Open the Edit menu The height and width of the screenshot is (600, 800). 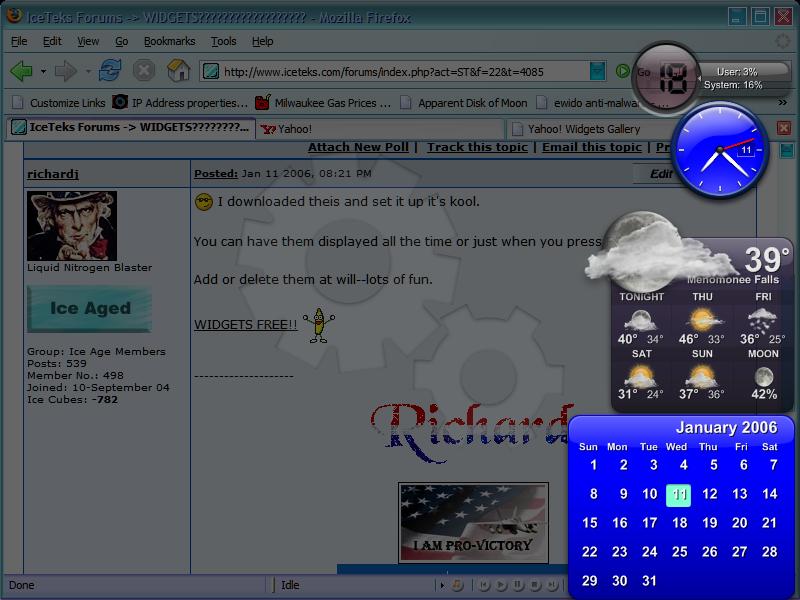(52, 41)
